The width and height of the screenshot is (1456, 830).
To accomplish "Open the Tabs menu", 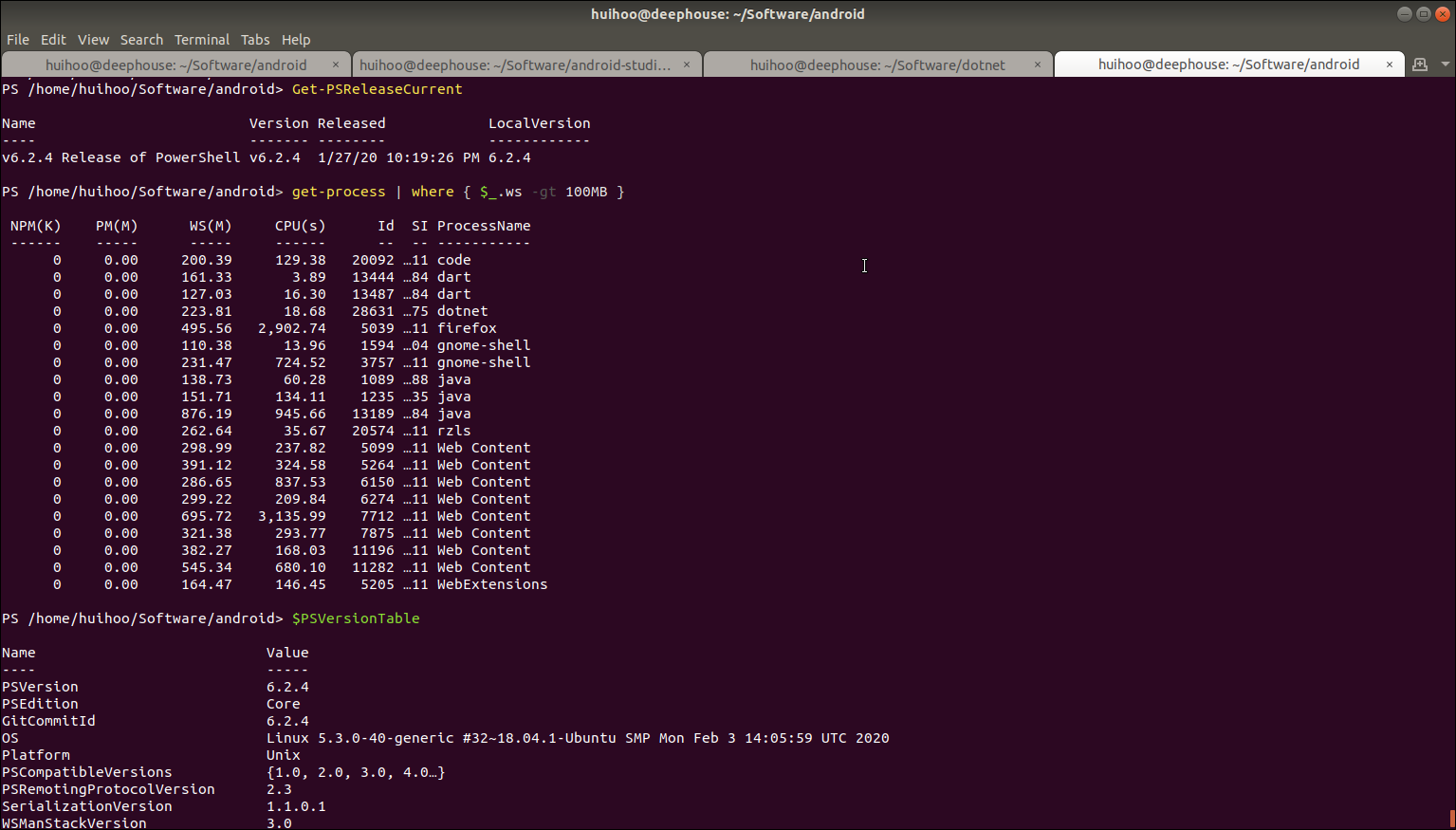I will pyautogui.click(x=255, y=40).
